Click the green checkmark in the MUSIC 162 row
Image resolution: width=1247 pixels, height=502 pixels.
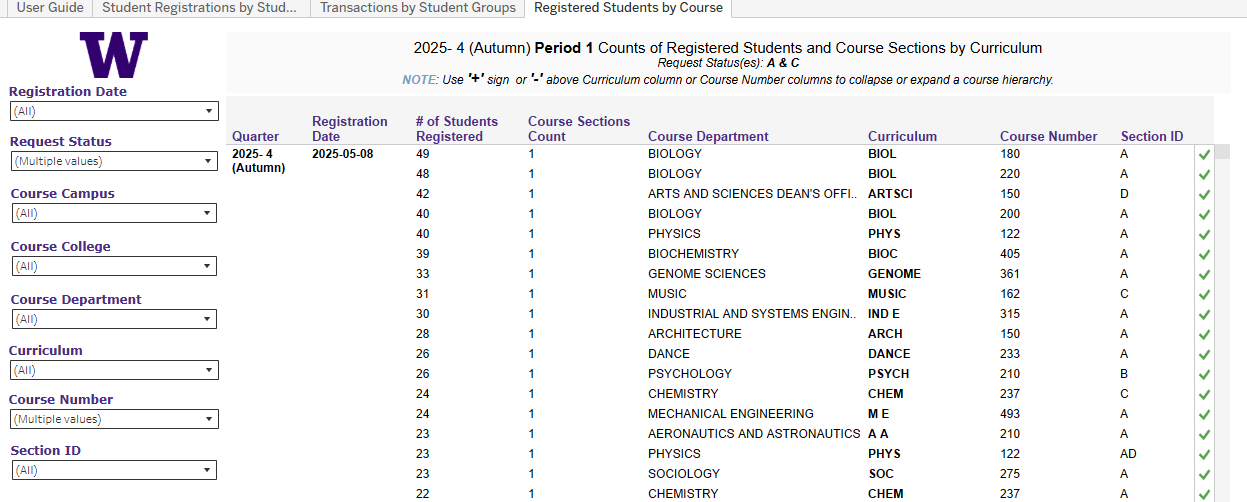(x=1204, y=294)
